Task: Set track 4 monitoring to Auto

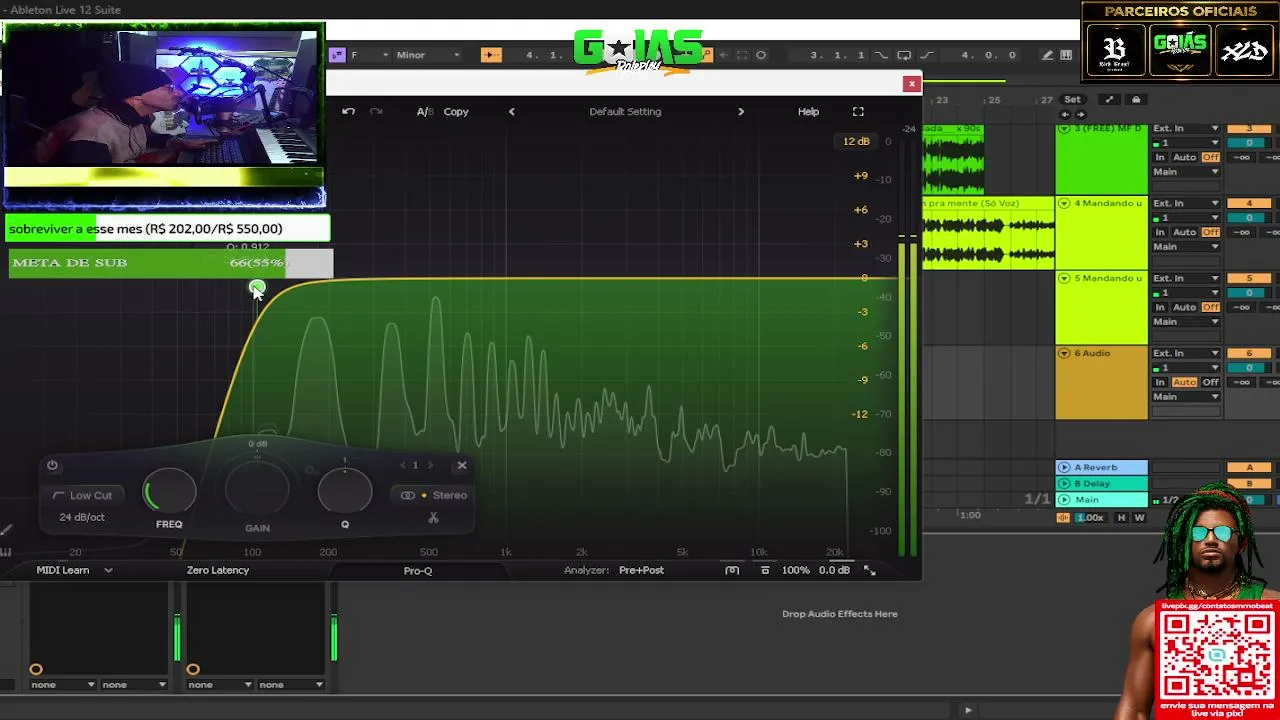Action: [x=1184, y=232]
